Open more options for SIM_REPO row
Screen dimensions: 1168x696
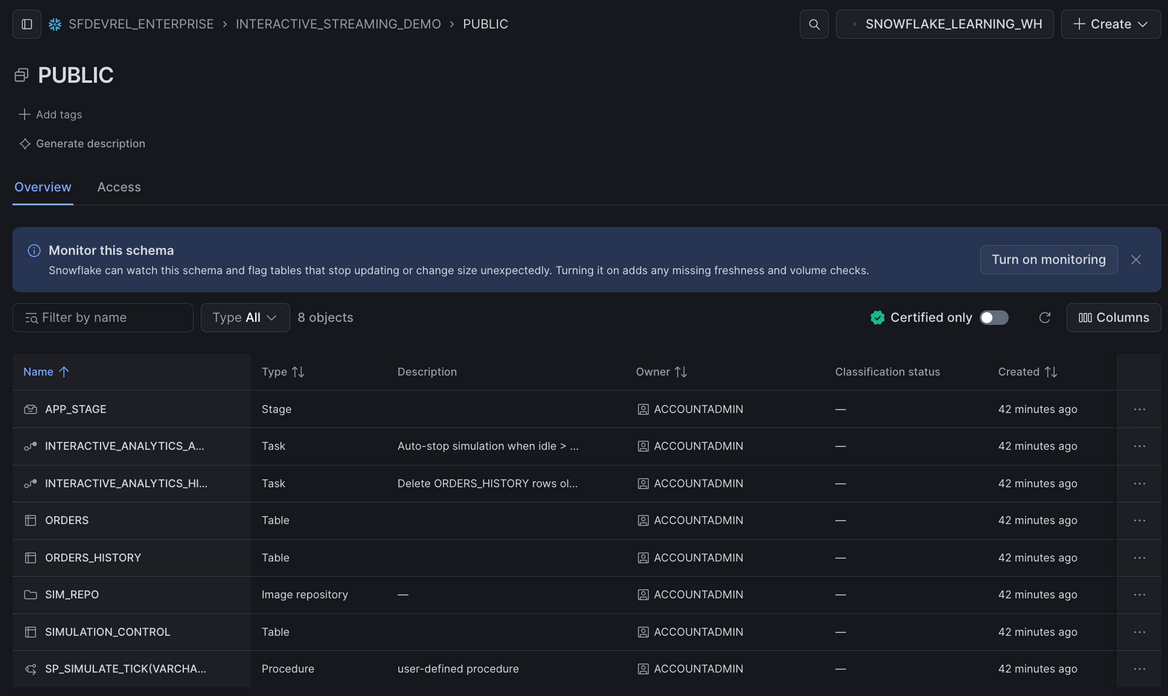pyautogui.click(x=1139, y=595)
